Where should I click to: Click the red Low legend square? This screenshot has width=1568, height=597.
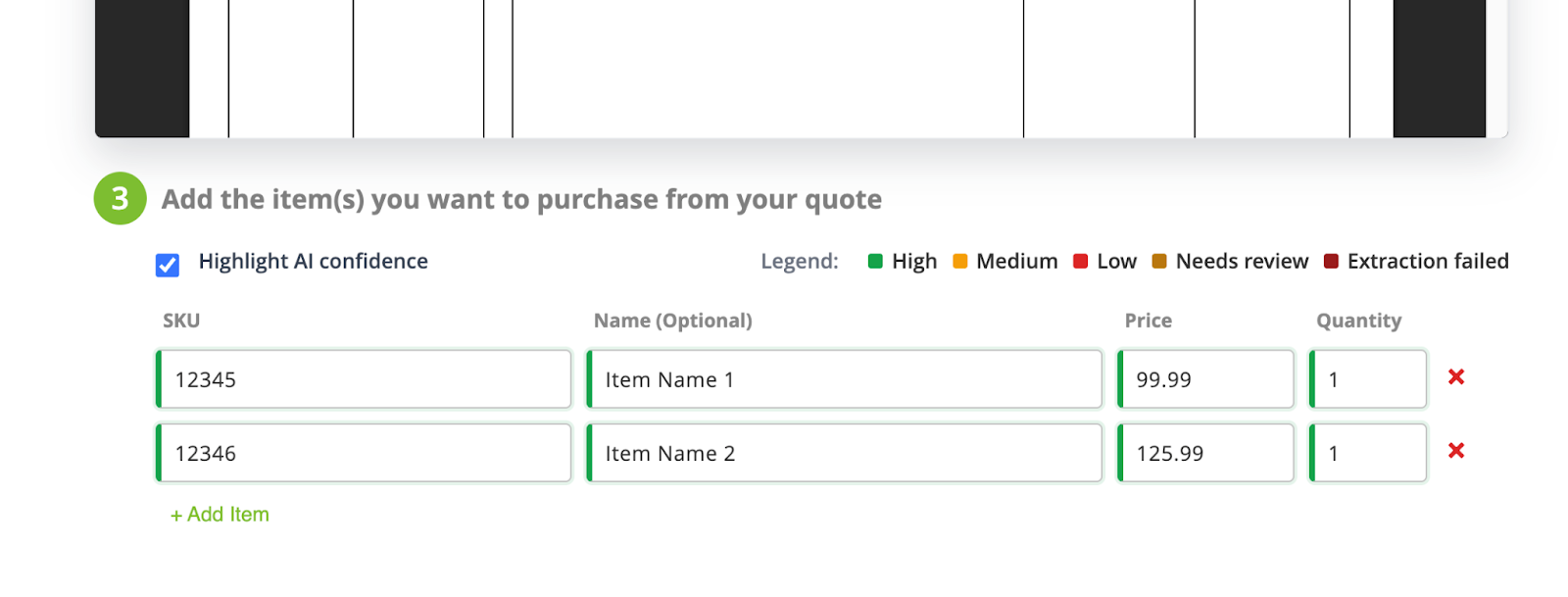click(1081, 261)
